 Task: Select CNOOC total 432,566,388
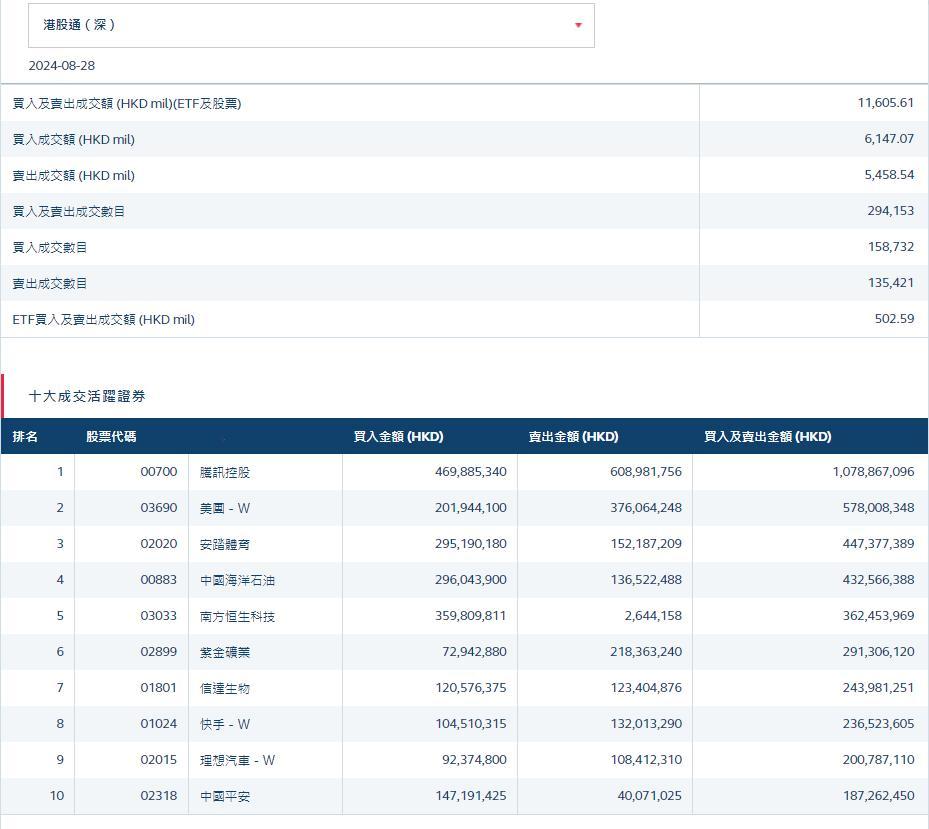pyautogui.click(x=878, y=580)
